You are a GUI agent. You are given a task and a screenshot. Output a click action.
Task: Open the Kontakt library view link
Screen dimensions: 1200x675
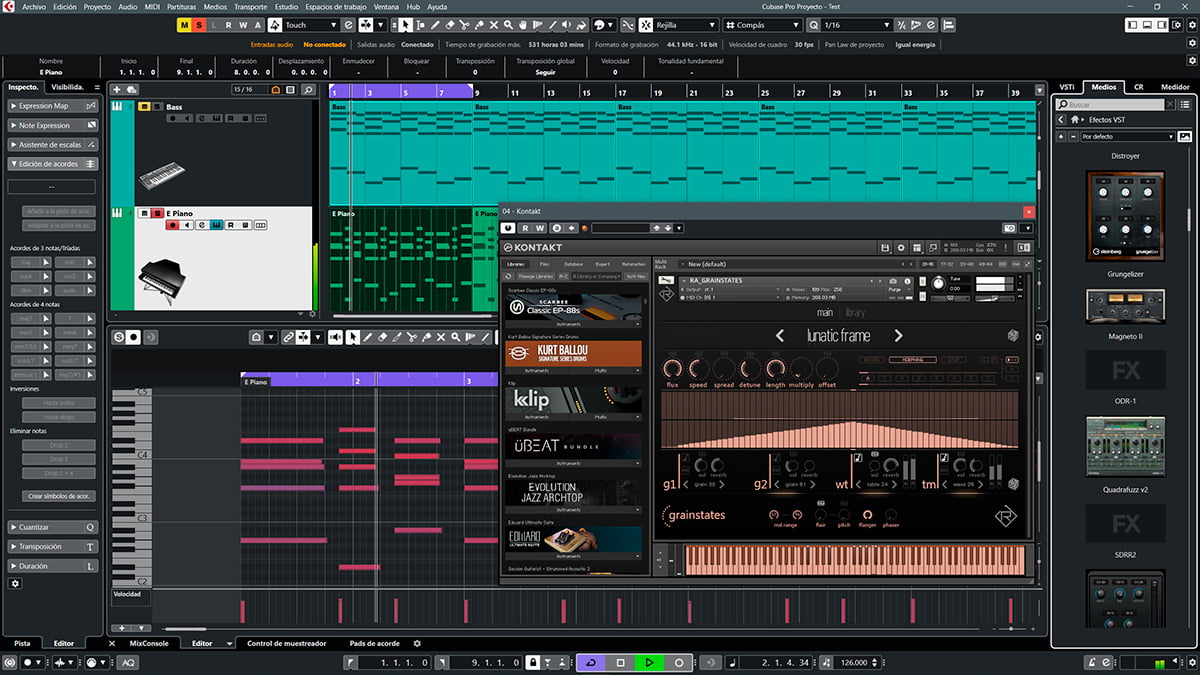pos(856,313)
